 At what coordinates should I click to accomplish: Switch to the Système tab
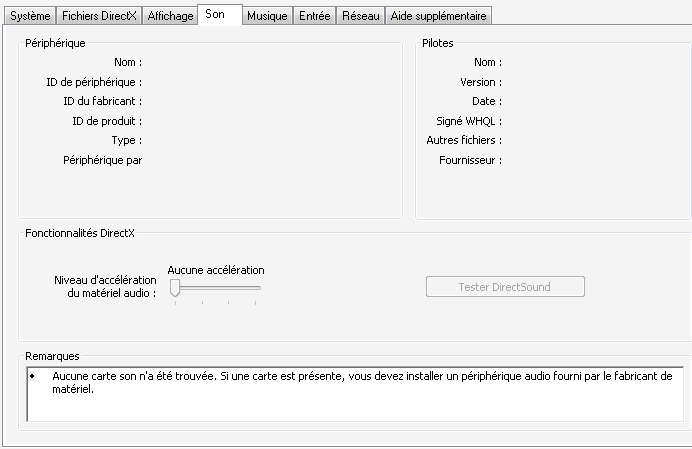pos(30,16)
